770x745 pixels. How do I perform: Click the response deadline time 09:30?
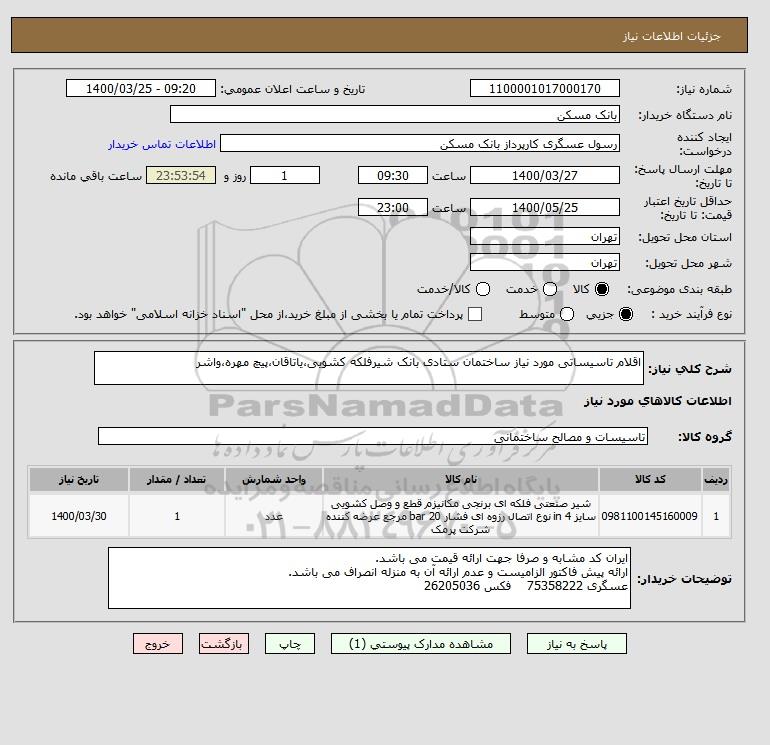tap(393, 175)
